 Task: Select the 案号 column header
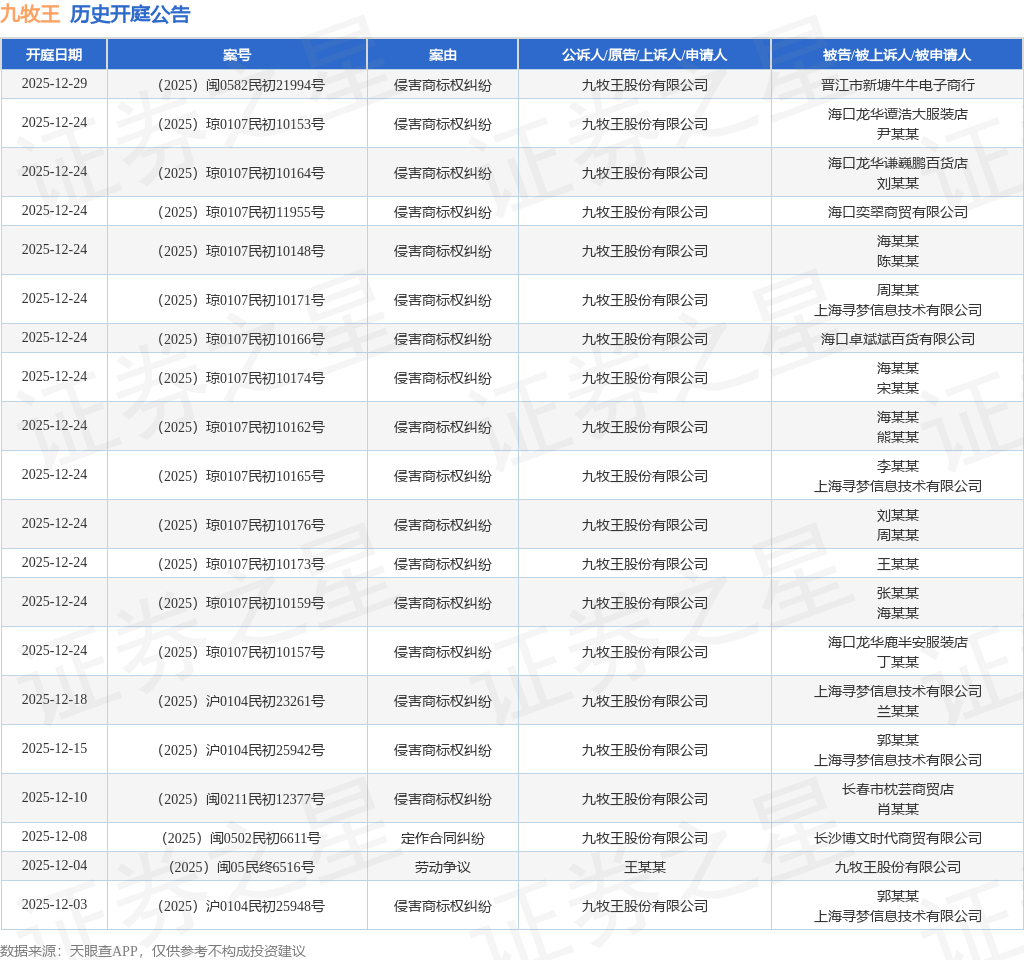(x=237, y=55)
